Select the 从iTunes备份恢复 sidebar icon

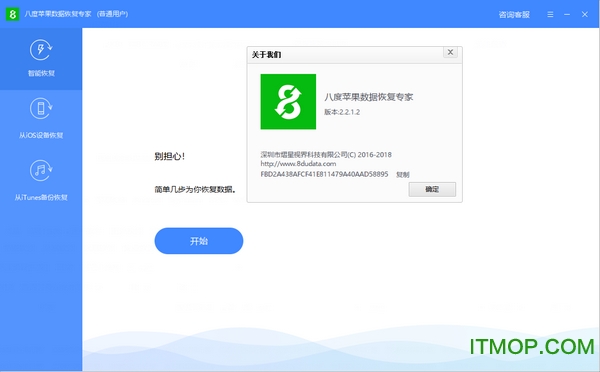[41, 171]
